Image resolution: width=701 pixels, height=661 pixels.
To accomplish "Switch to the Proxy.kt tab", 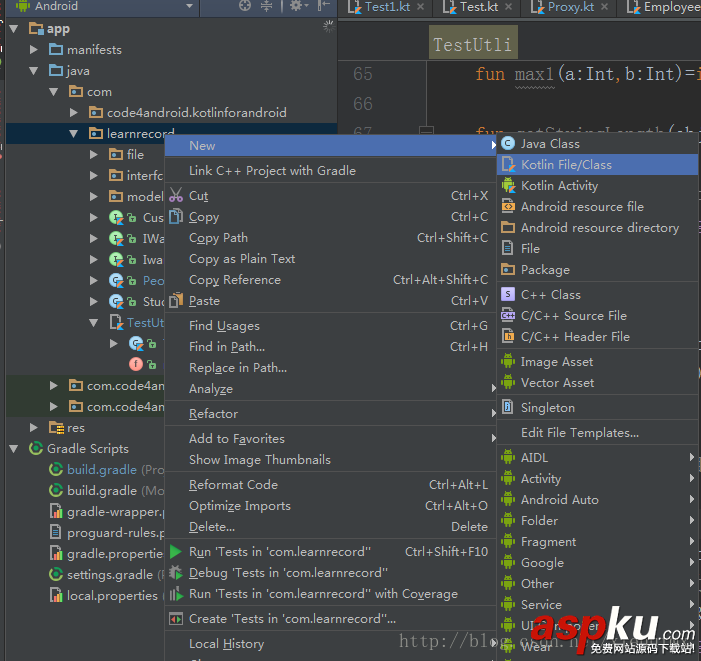I will [571, 7].
